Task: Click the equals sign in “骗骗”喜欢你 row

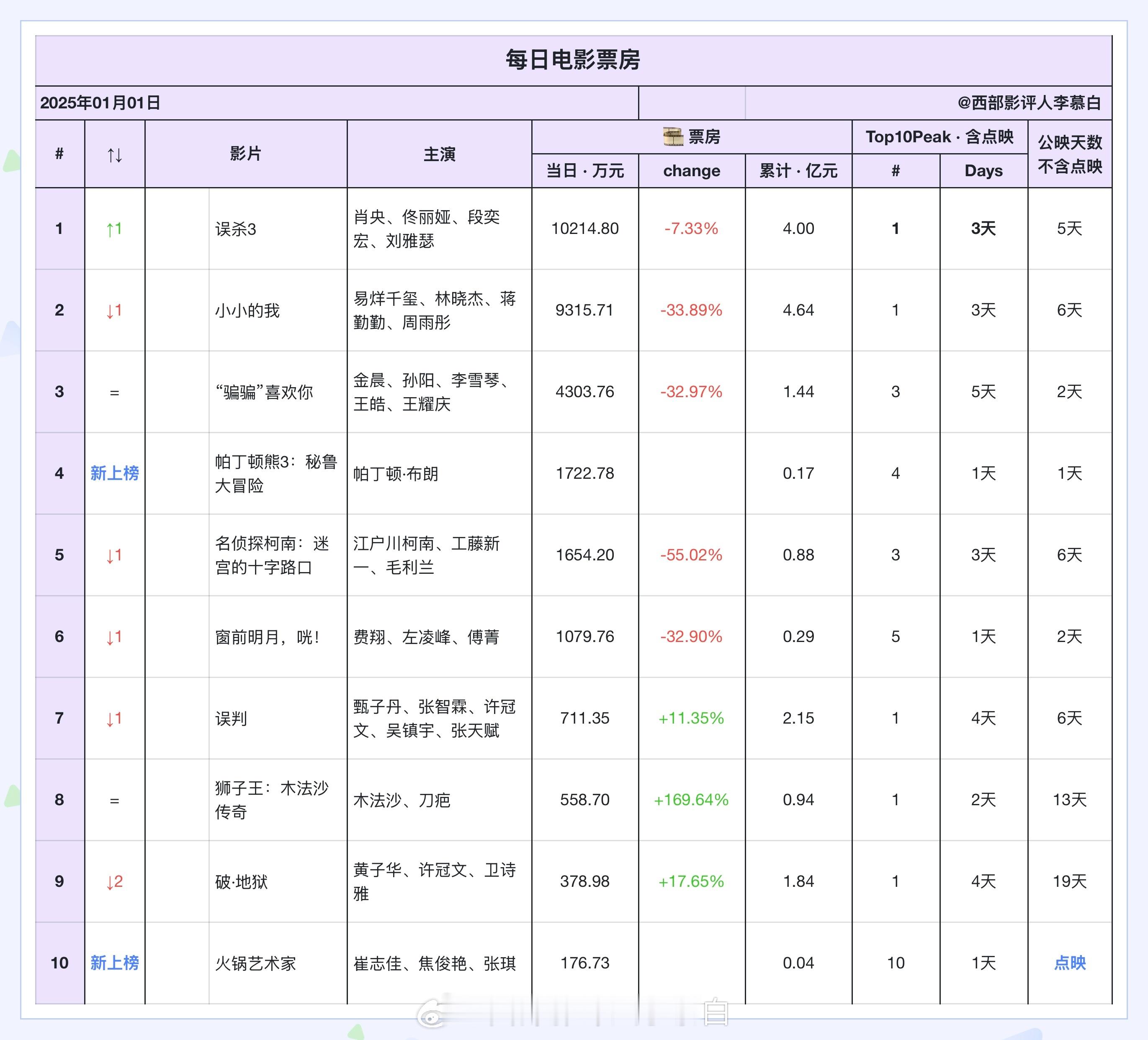Action: tap(114, 392)
